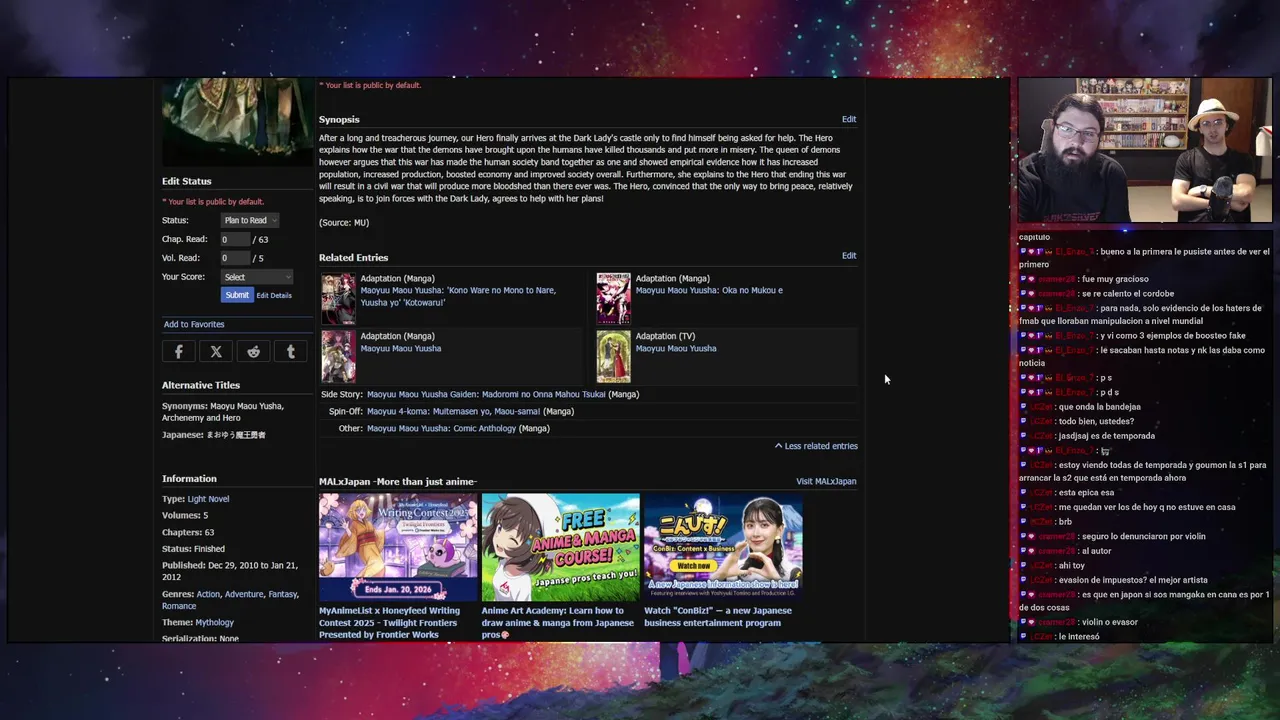Viewport: 1280px width, 720px height.
Task: Click the 'Status: Finished' information row
Action: click(193, 549)
